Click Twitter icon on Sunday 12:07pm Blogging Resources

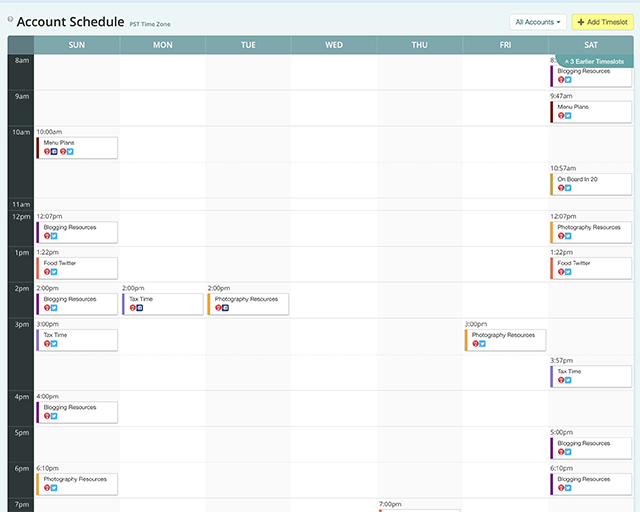pos(54,236)
